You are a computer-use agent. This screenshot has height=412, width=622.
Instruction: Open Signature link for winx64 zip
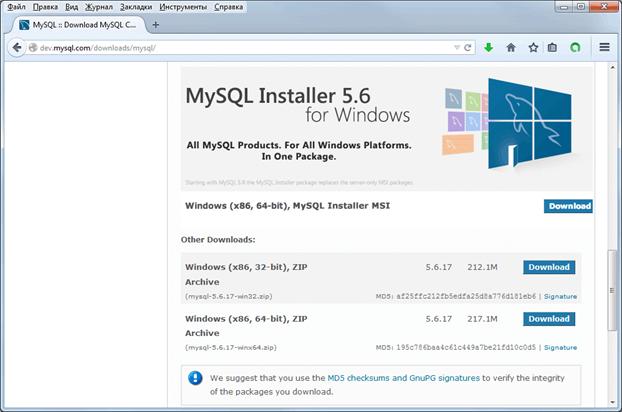[x=560, y=347]
